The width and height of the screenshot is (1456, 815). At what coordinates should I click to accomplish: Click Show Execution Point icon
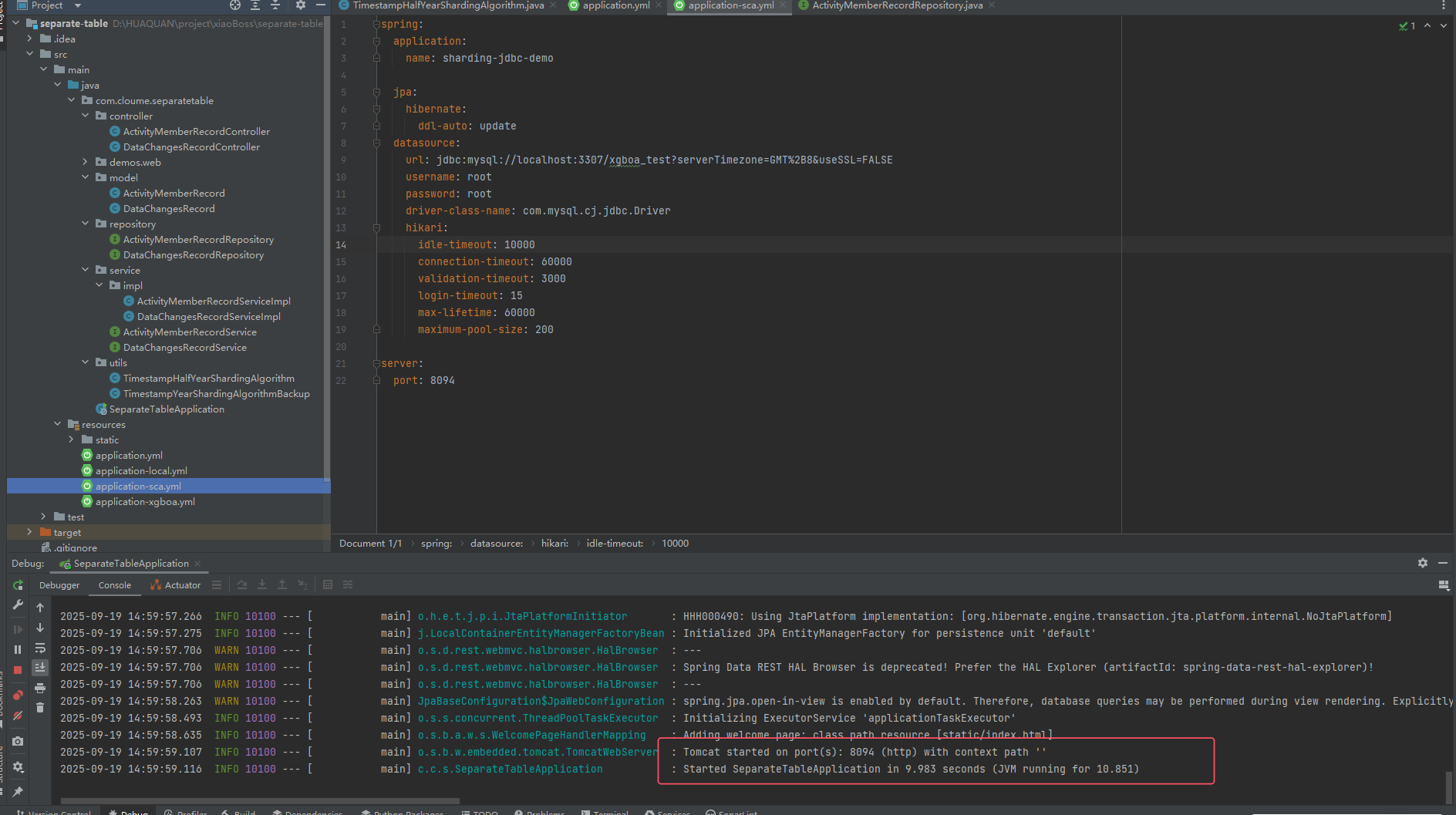pos(217,585)
